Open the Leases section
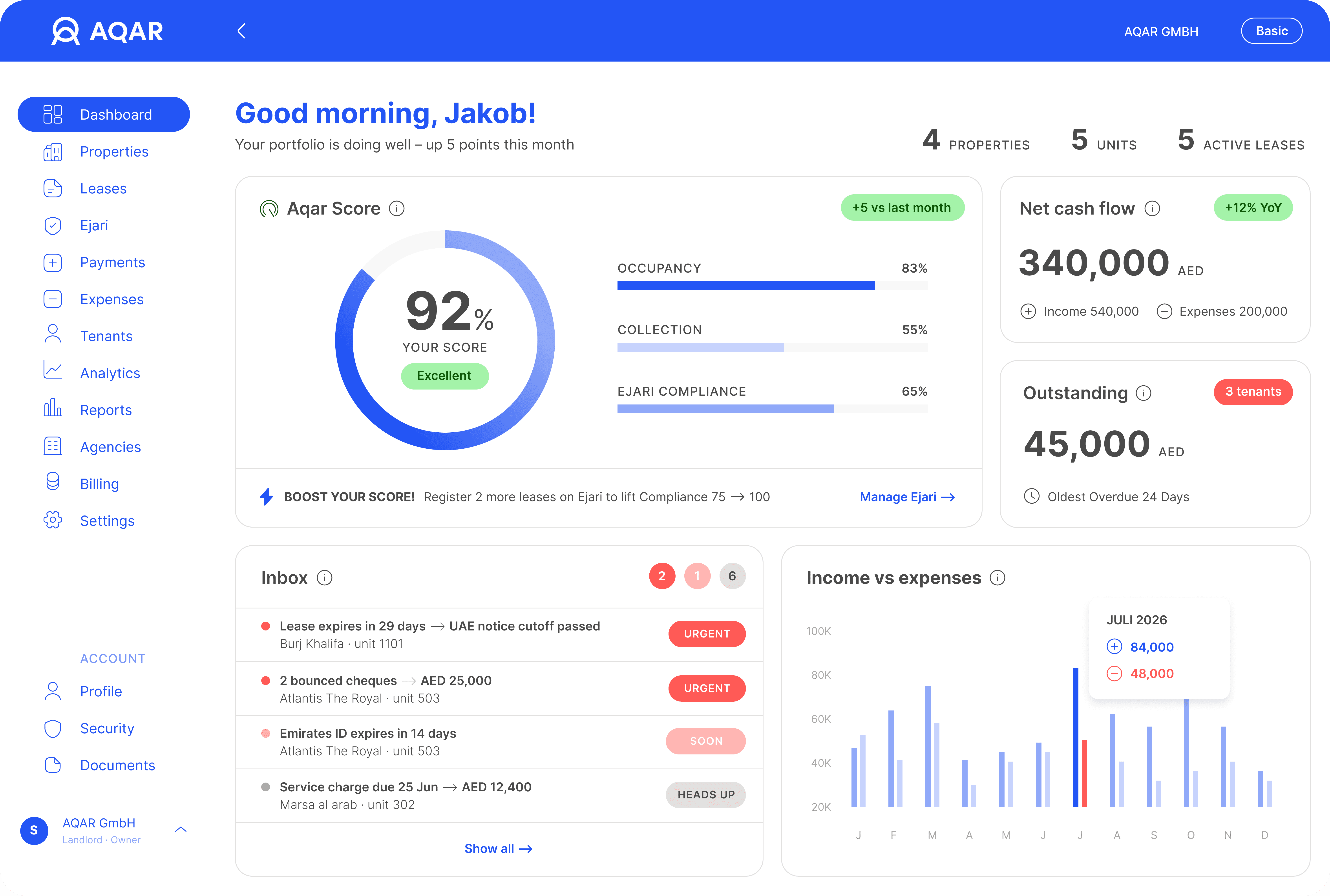The height and width of the screenshot is (896, 1330). coord(103,189)
